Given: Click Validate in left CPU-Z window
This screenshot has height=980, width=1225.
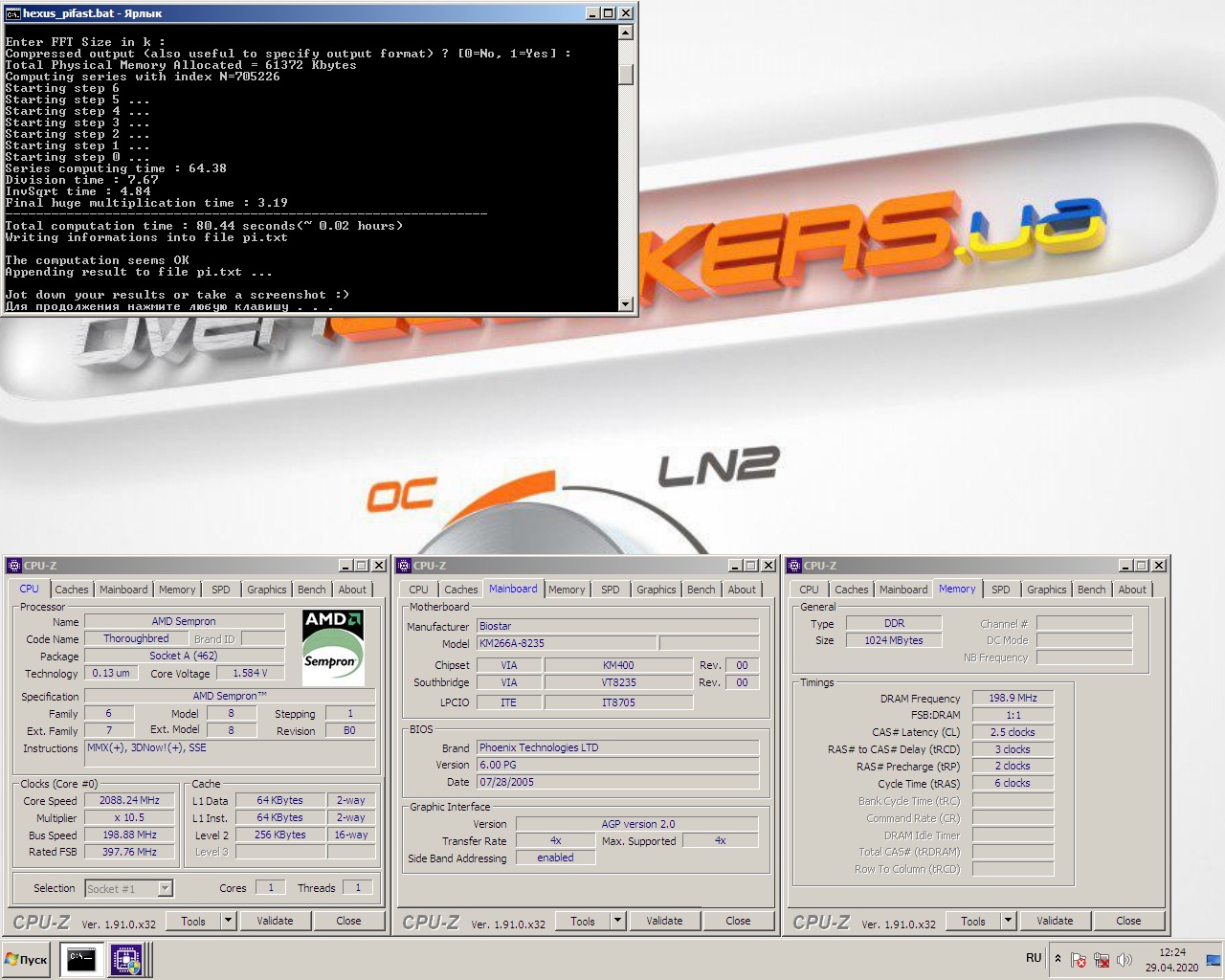Looking at the screenshot, I should pyautogui.click(x=275, y=921).
